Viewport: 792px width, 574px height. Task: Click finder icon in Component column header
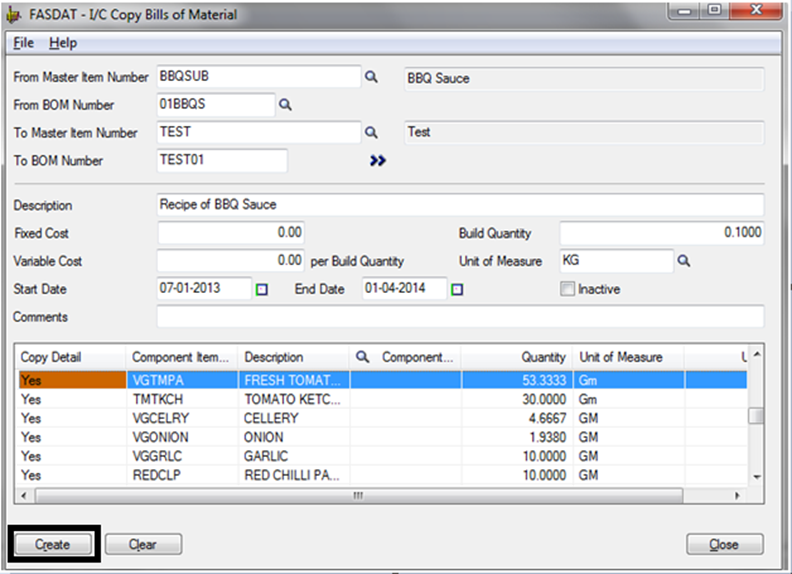363,357
